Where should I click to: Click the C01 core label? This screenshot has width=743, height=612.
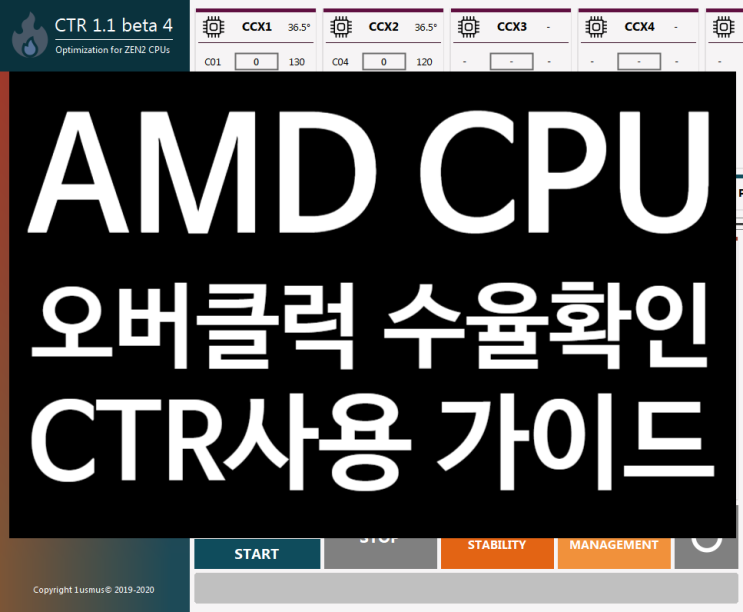tap(213, 62)
